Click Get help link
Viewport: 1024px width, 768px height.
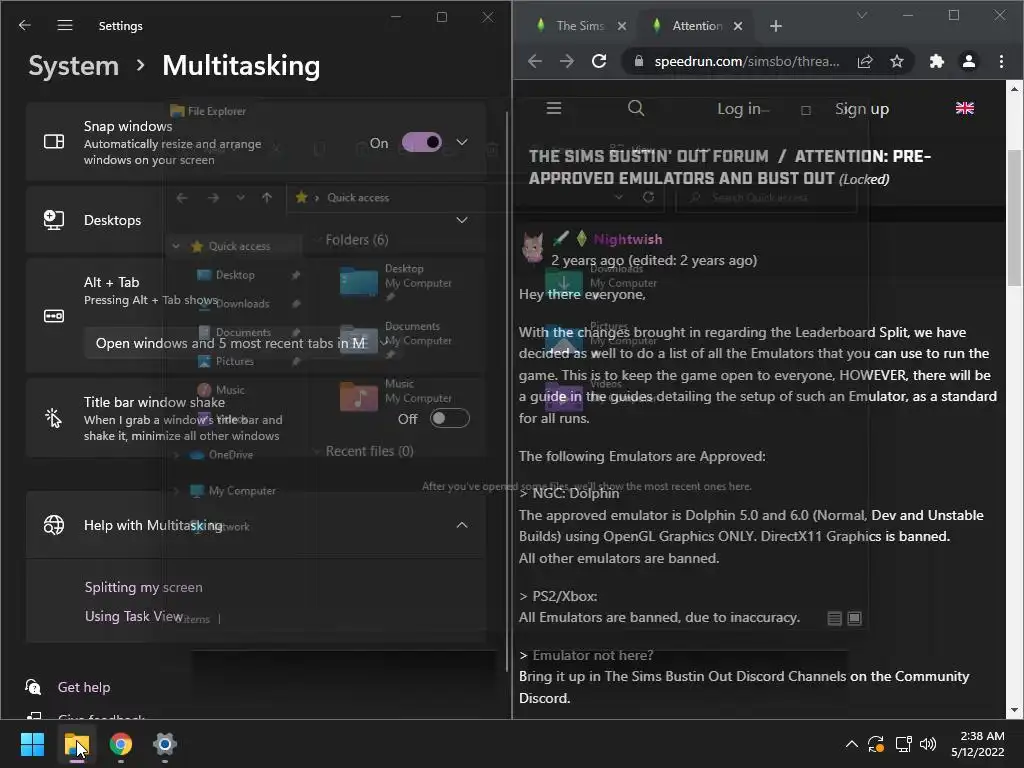84,687
